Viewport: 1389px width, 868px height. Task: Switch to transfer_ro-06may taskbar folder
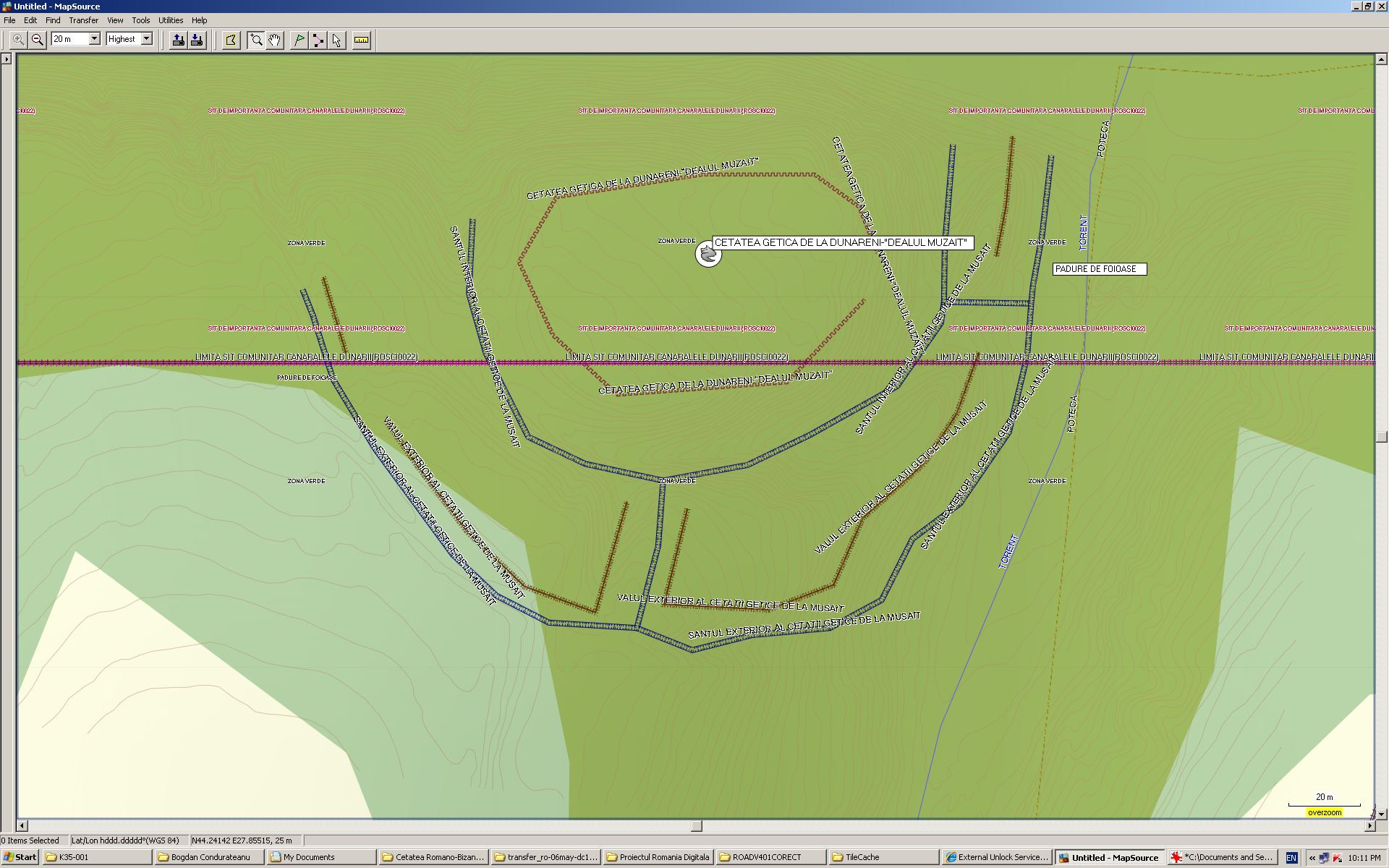click(x=545, y=857)
